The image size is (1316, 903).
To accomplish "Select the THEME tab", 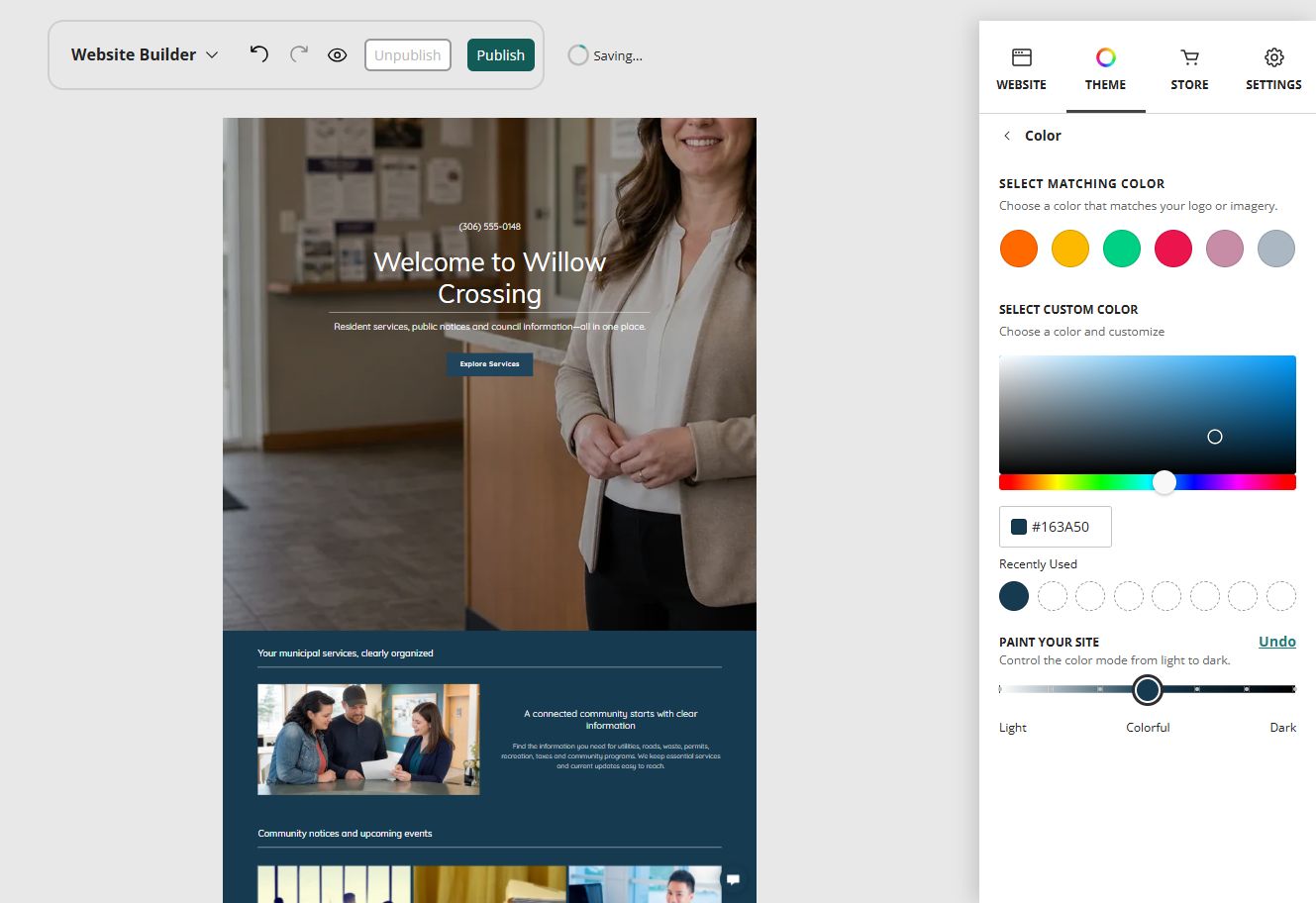I will [x=1105, y=69].
